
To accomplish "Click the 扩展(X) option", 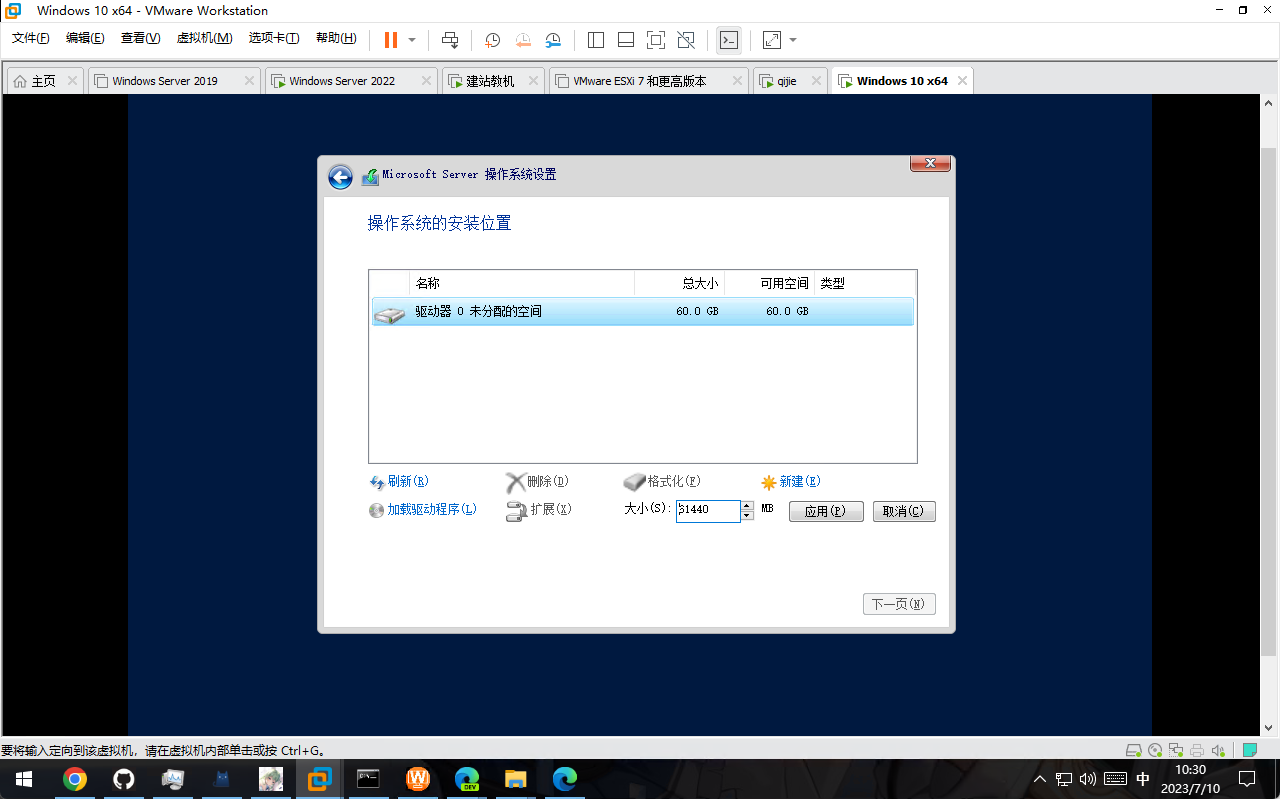I will tap(539, 511).
